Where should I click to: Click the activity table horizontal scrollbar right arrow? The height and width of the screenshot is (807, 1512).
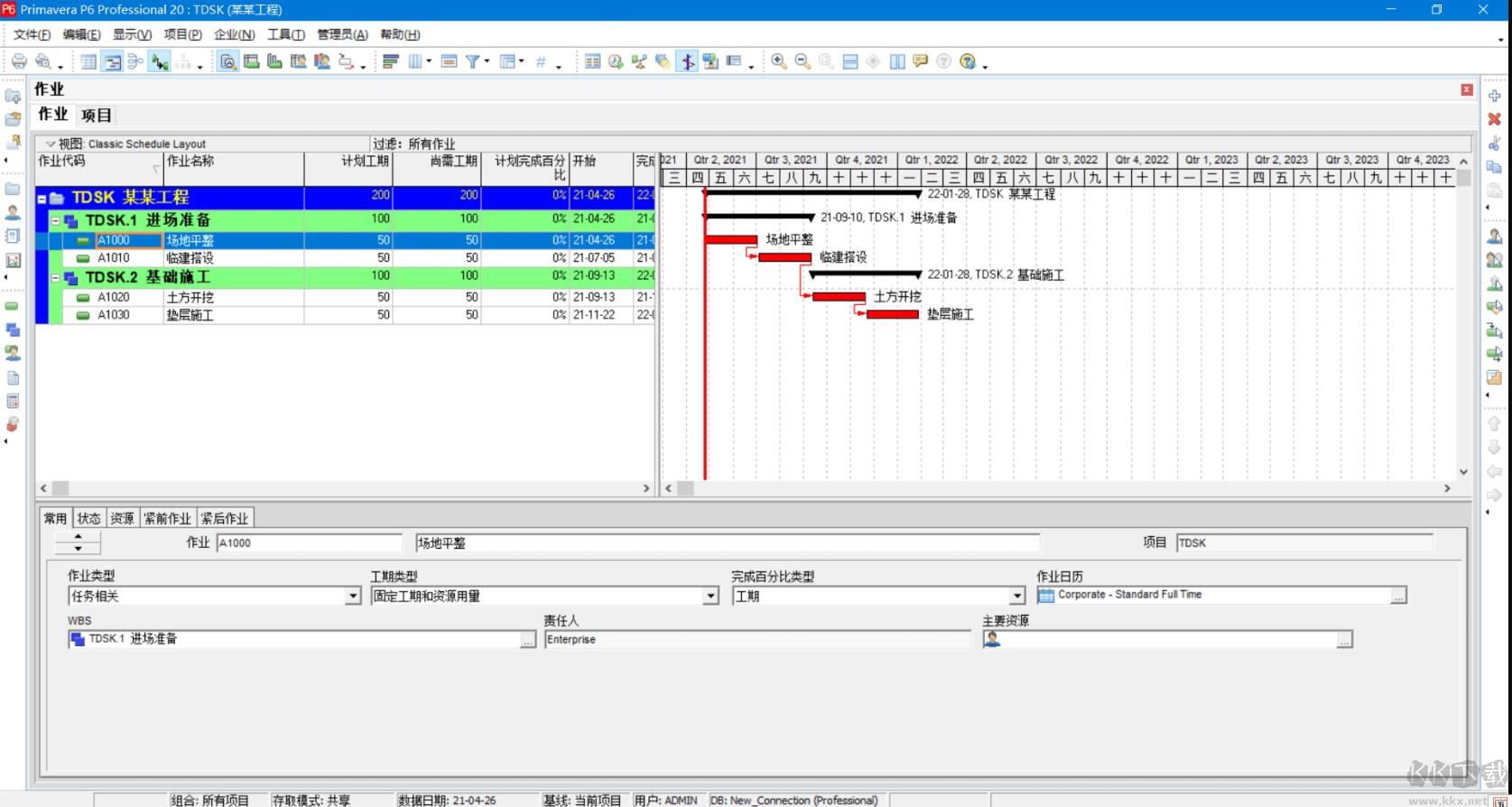[x=646, y=488]
